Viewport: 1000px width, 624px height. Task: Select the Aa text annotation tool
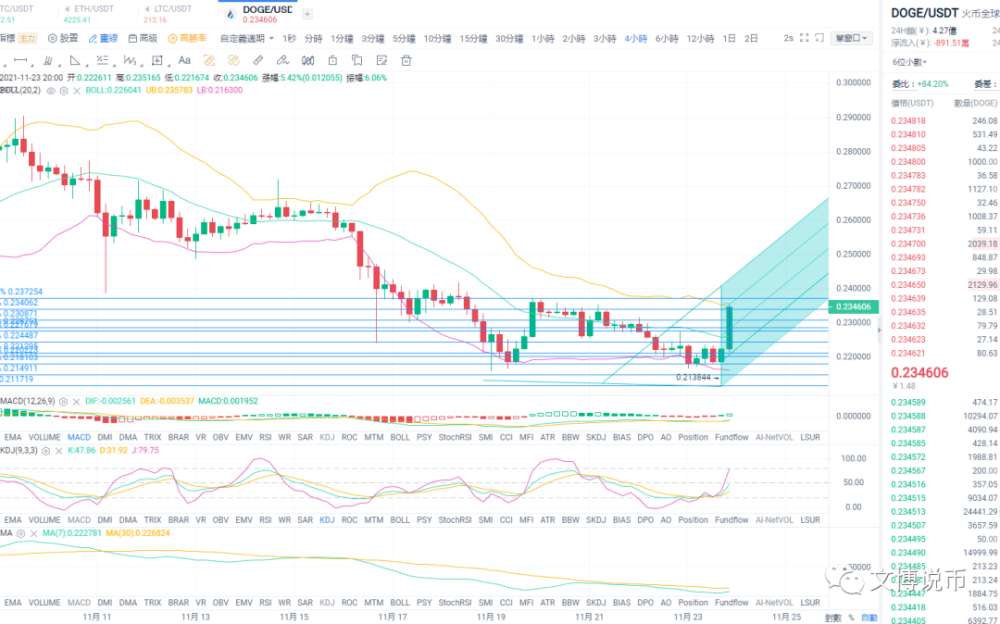184,61
